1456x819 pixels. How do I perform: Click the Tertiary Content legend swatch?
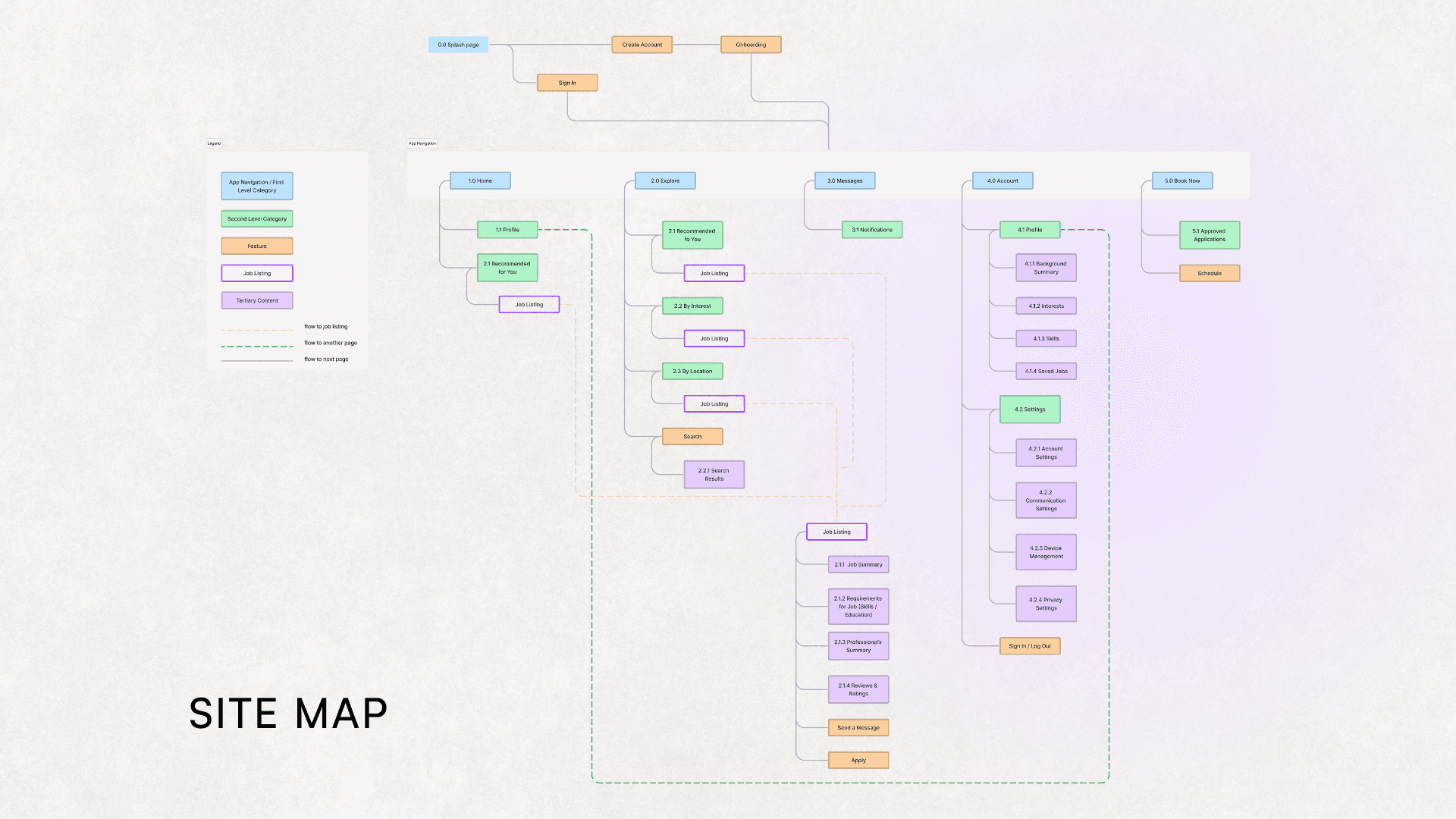point(256,300)
